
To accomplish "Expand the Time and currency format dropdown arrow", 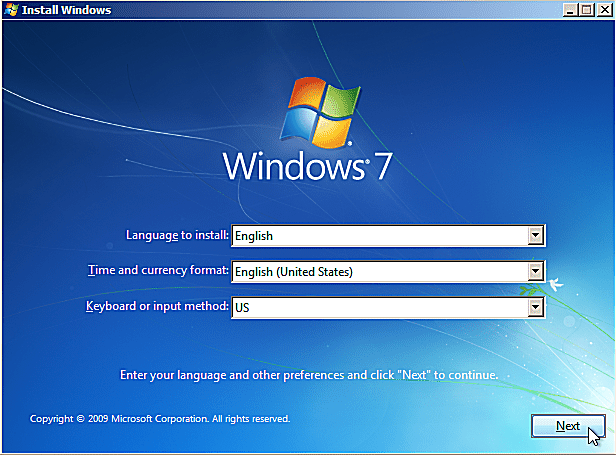I will tap(535, 272).
